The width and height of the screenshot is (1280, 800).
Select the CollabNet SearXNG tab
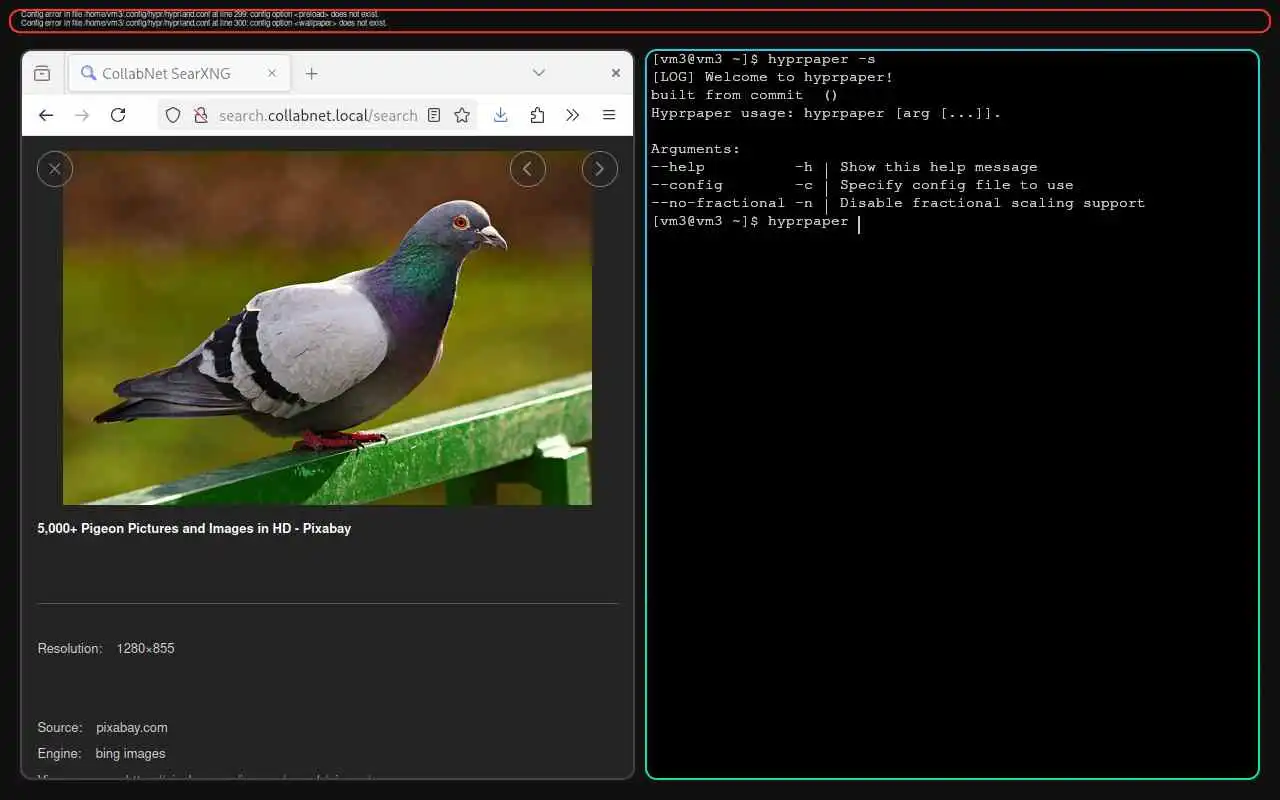coord(180,73)
